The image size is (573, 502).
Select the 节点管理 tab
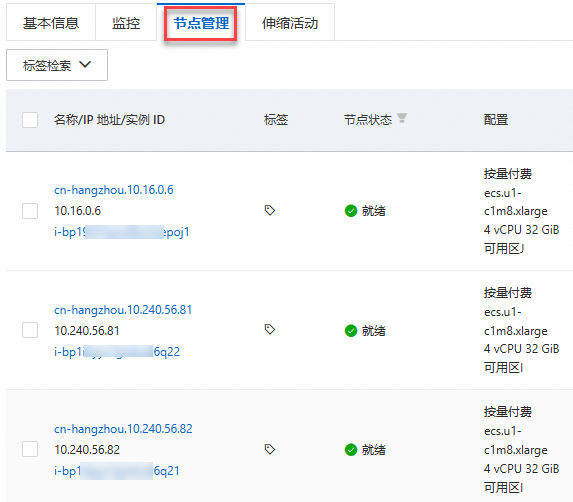(201, 23)
